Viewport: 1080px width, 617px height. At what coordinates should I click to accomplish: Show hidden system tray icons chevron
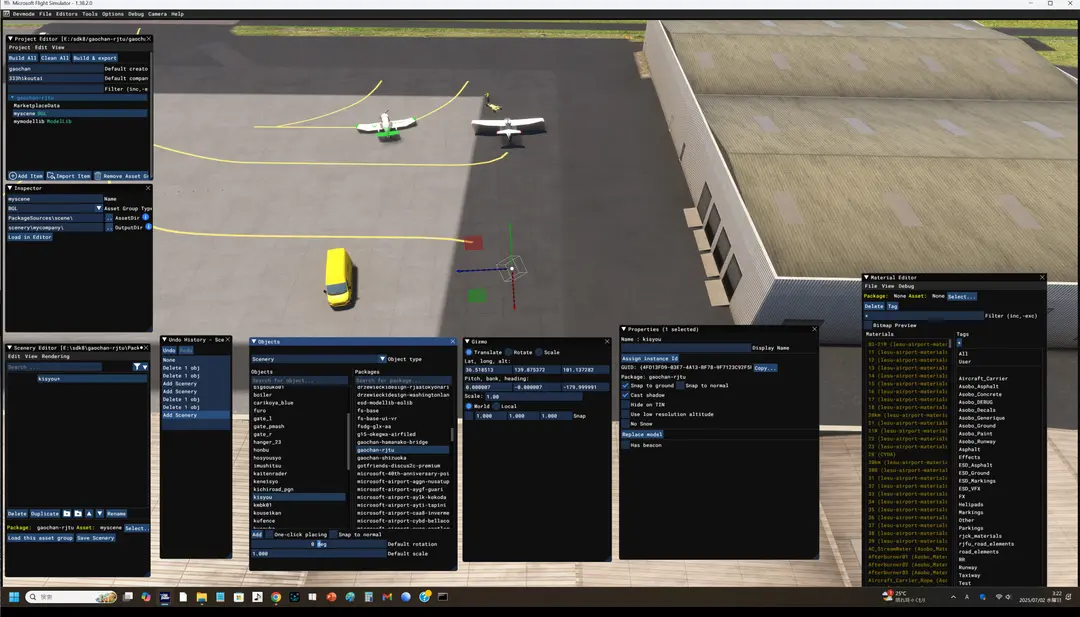pos(953,597)
